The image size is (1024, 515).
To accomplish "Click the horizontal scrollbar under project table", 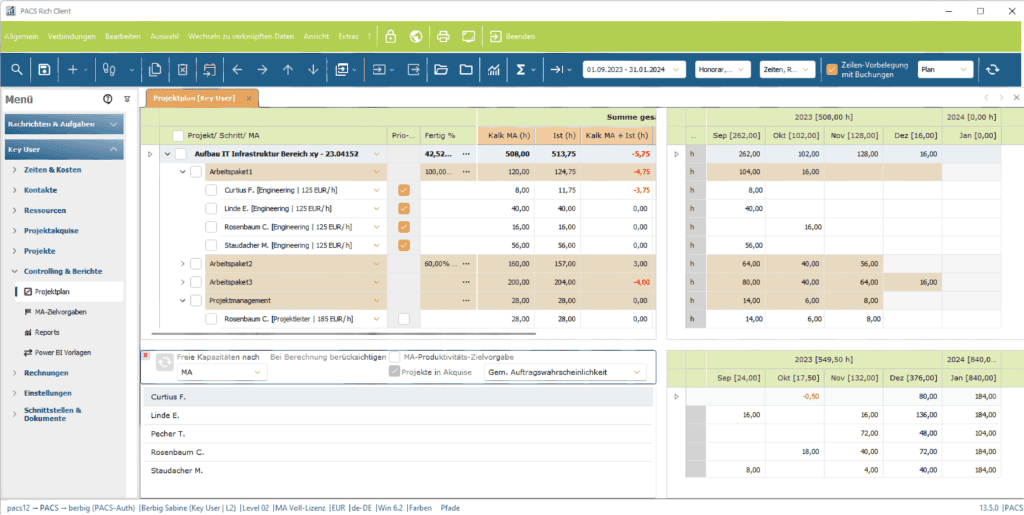I will 344,334.
